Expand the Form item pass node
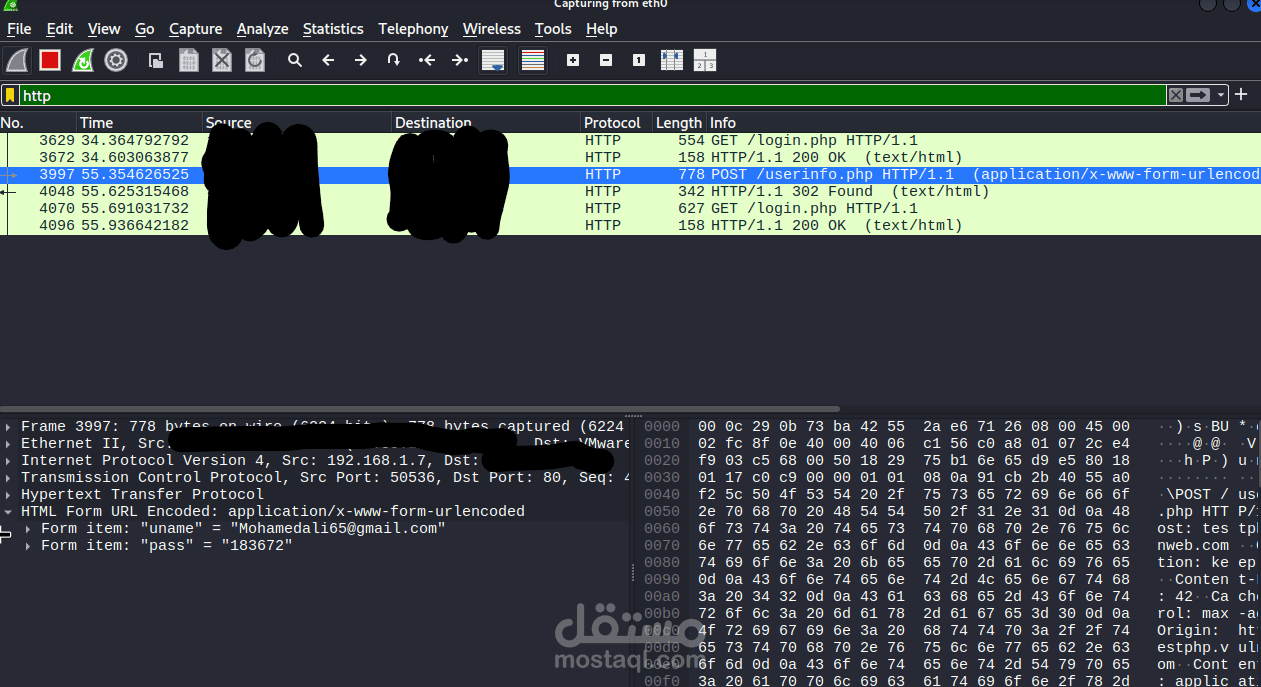Viewport: 1261px width, 687px height. click(x=29, y=546)
